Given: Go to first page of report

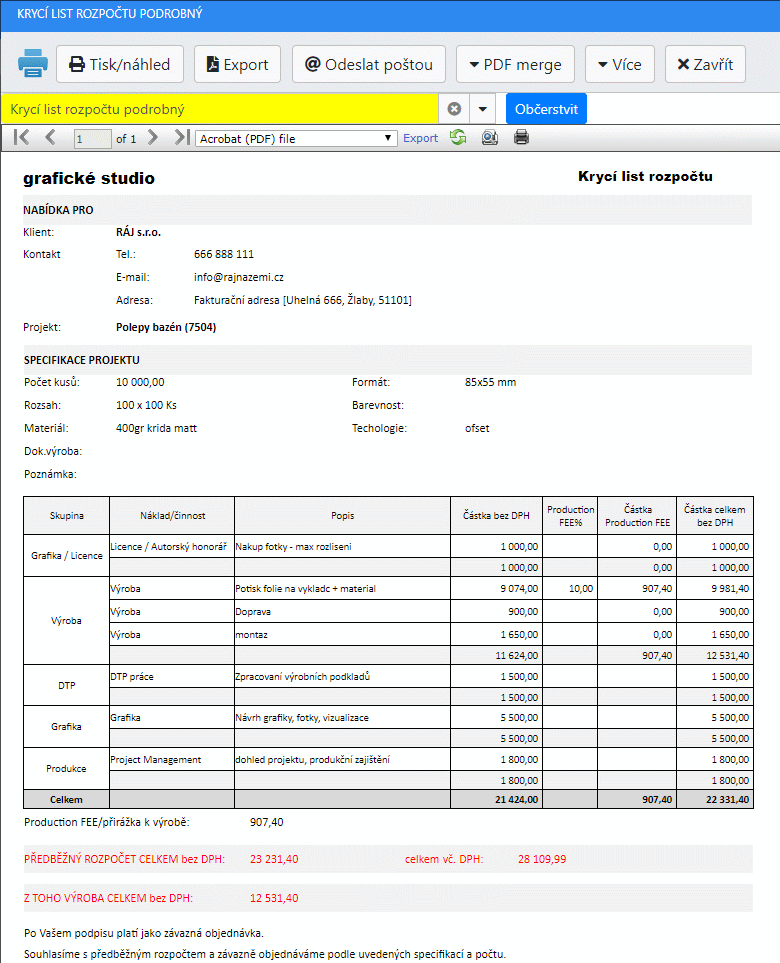Looking at the screenshot, I should click(x=21, y=138).
